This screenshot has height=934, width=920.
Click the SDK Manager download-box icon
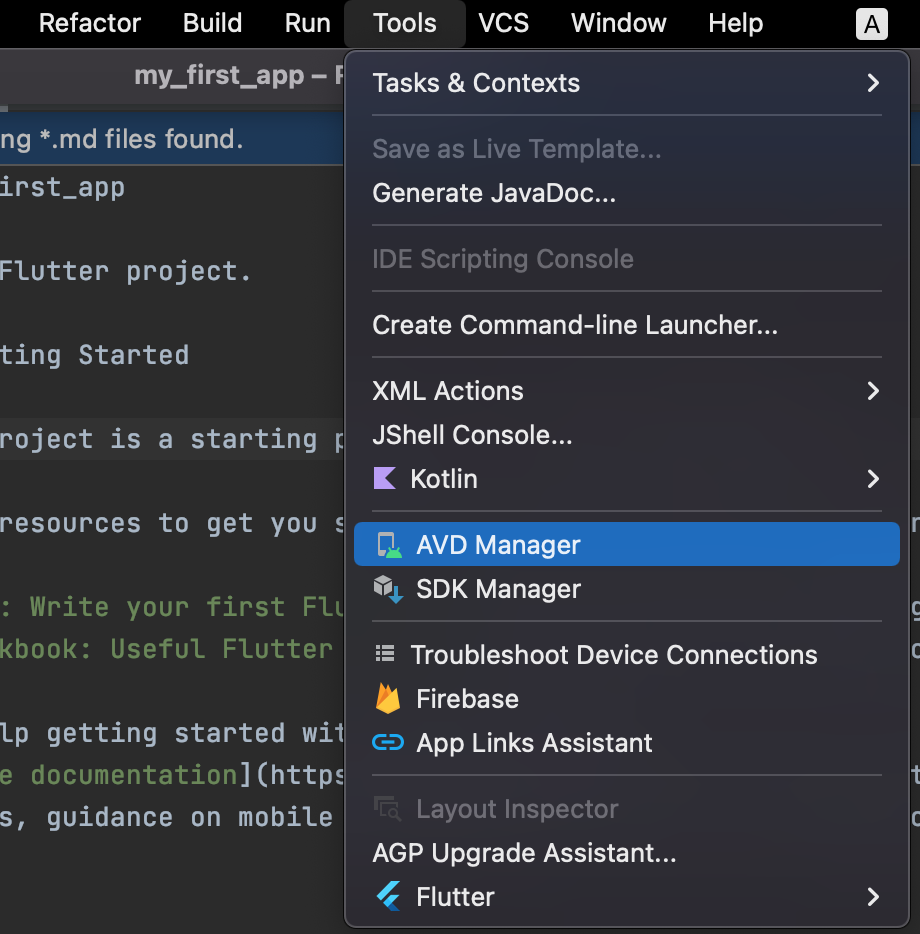388,589
